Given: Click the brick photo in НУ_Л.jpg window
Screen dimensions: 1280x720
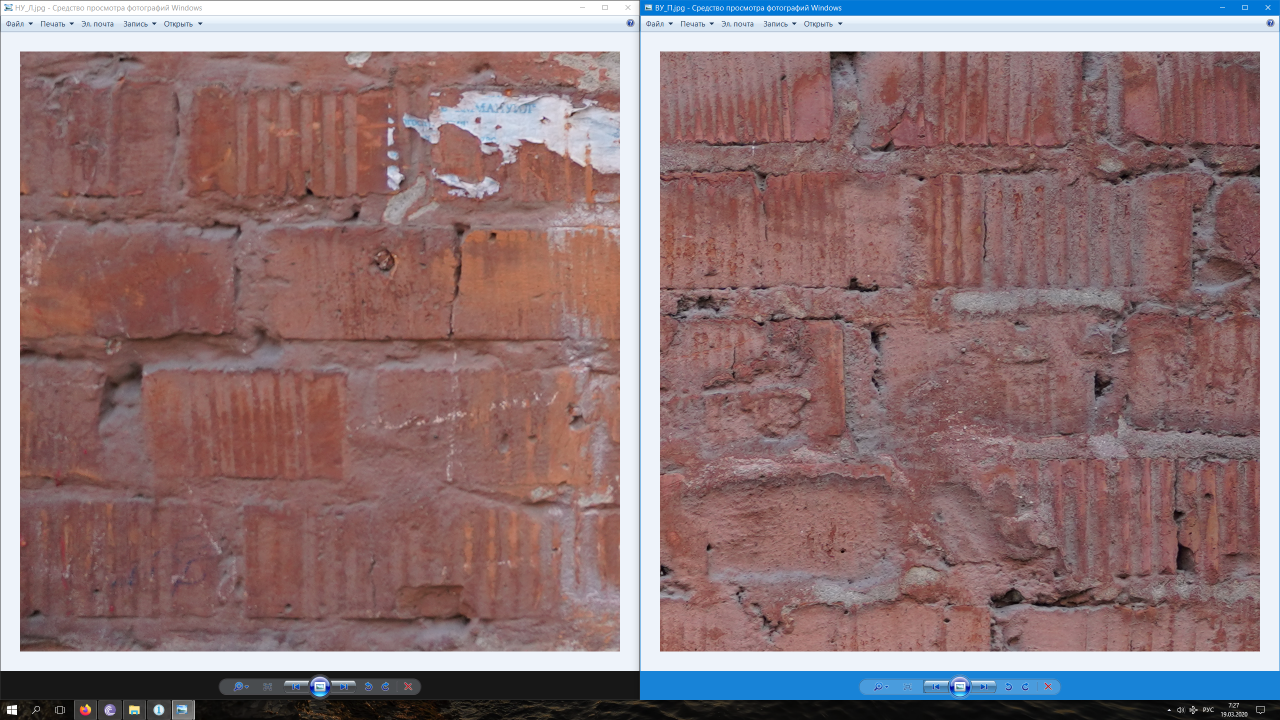Looking at the screenshot, I should click(x=320, y=351).
